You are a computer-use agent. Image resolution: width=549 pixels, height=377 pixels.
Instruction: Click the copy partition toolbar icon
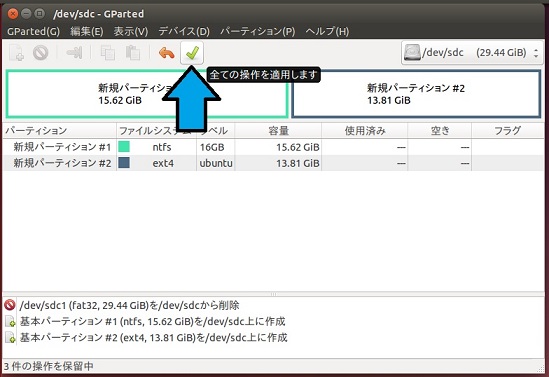click(107, 53)
